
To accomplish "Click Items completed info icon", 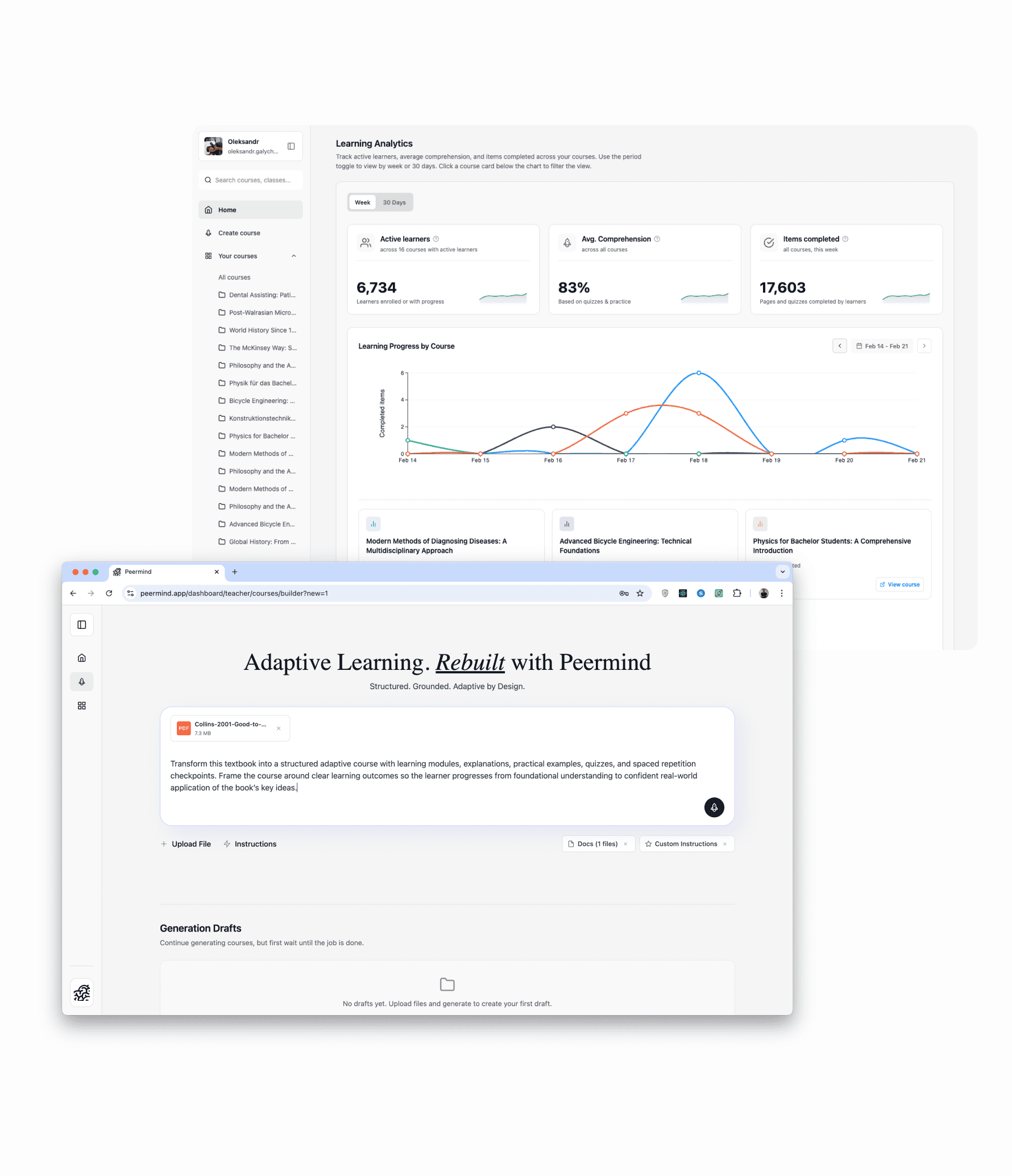I will click(845, 239).
